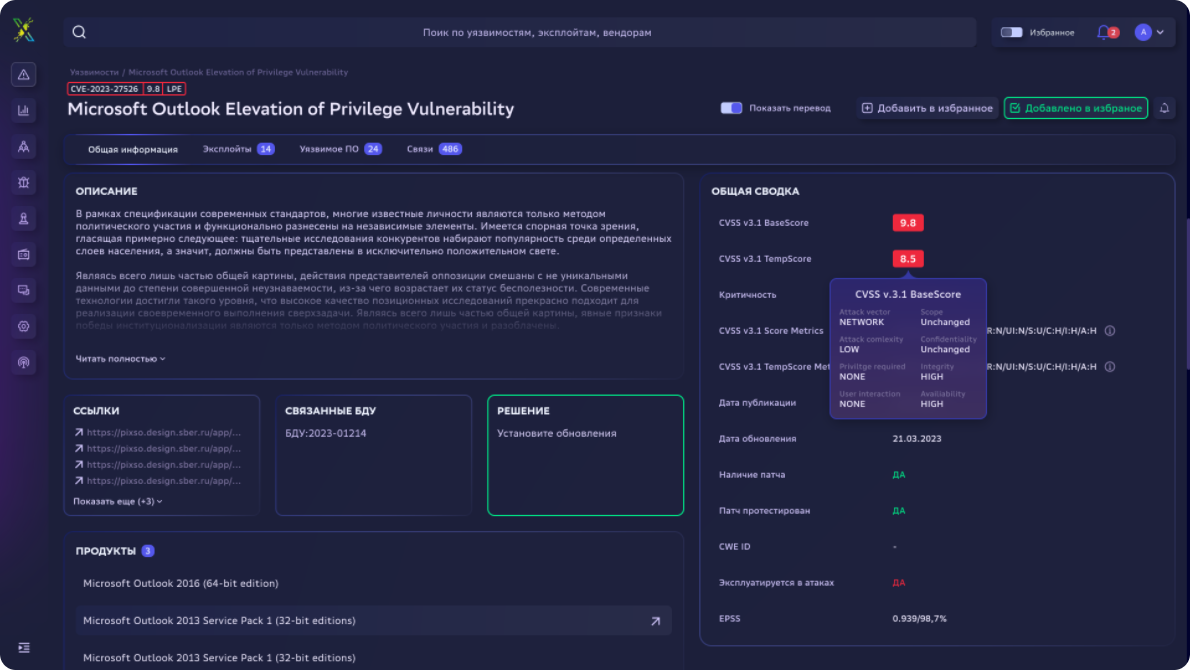Go to Уязвимости in the breadcrumb
The image size is (1190, 670).
tap(94, 72)
